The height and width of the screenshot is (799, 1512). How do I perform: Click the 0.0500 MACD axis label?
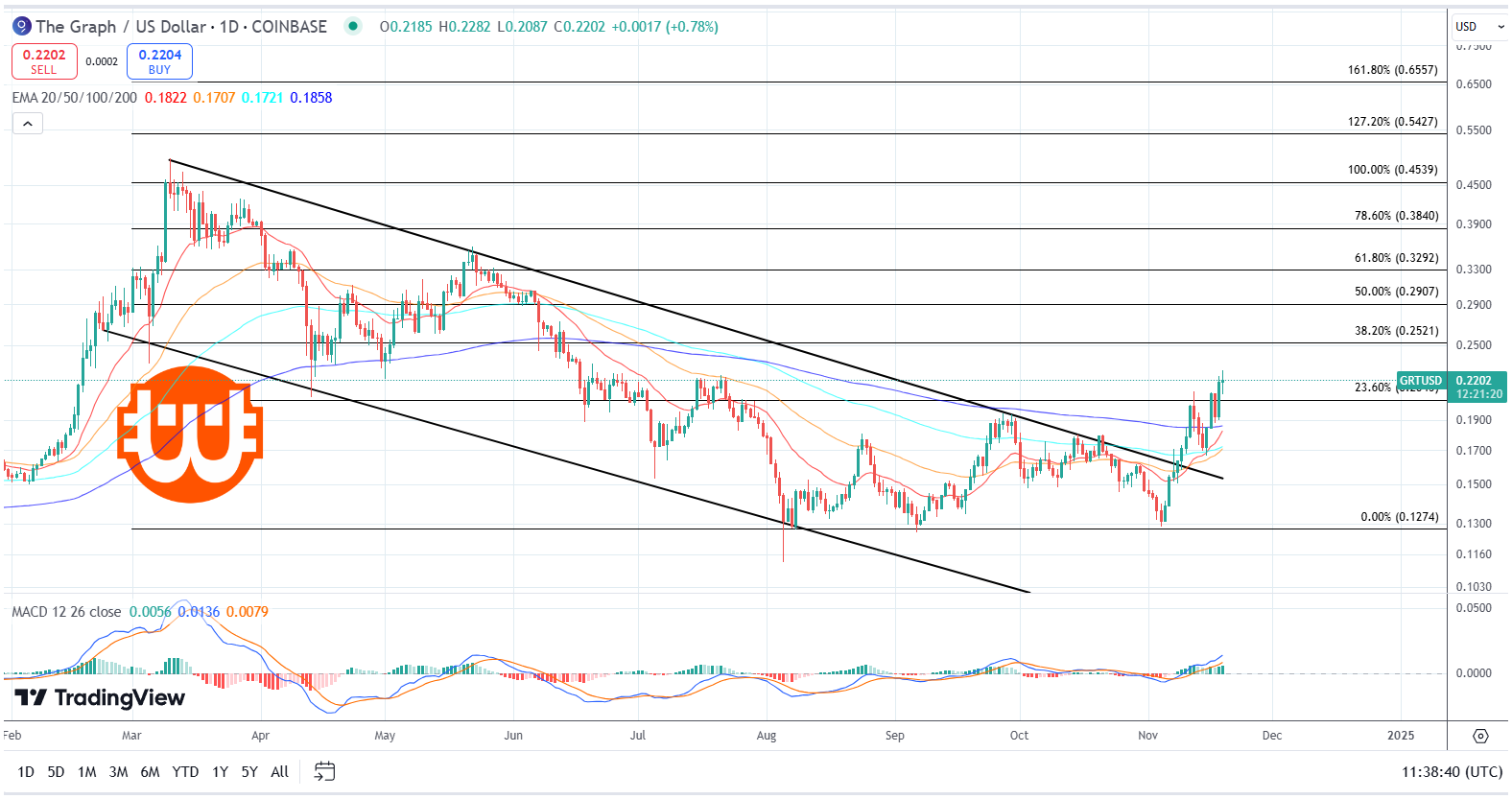1474,608
